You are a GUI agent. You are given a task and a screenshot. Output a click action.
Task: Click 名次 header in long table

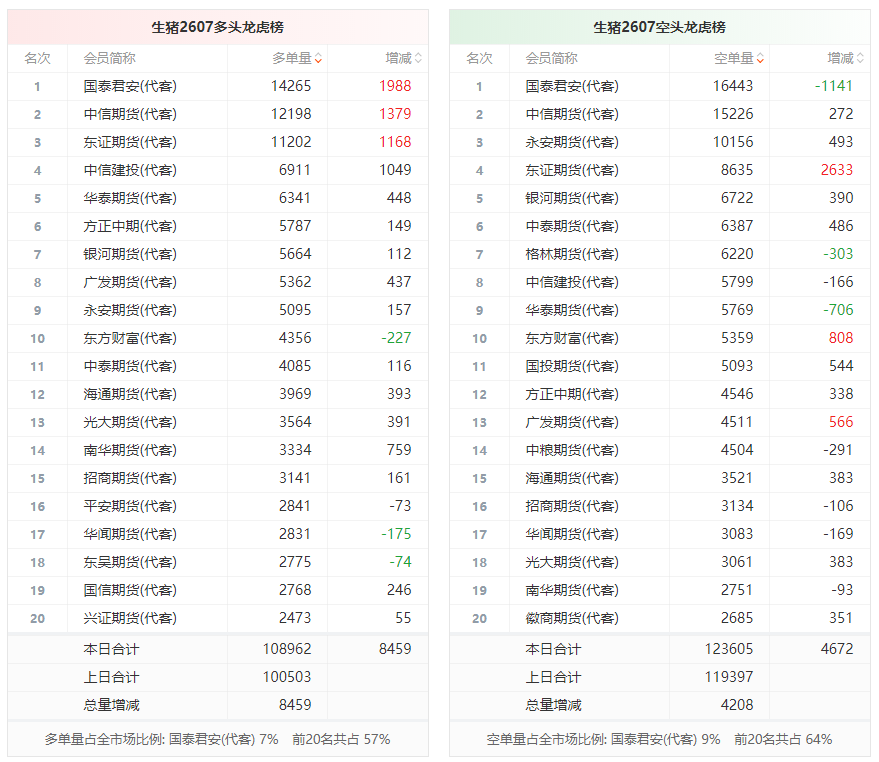(x=38, y=58)
